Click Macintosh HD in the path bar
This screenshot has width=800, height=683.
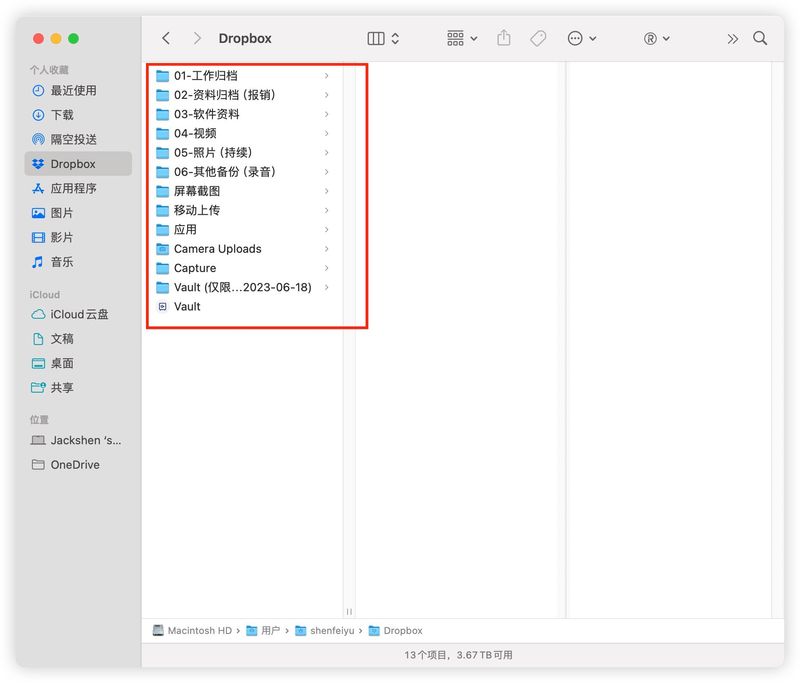tap(192, 630)
